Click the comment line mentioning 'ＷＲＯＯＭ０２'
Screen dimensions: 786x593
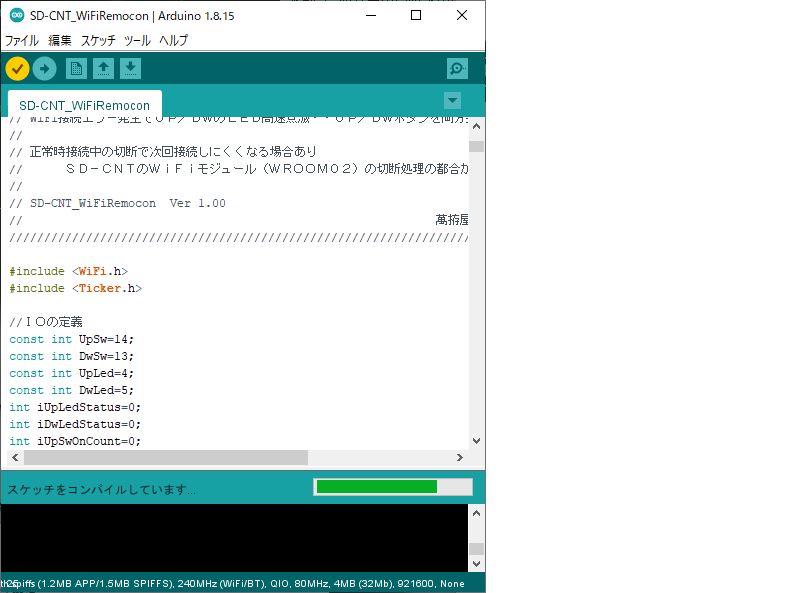coord(239,169)
